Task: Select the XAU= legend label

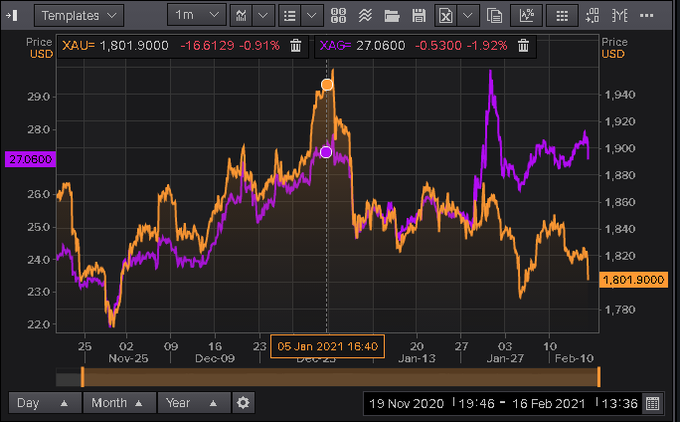Action: tap(78, 46)
